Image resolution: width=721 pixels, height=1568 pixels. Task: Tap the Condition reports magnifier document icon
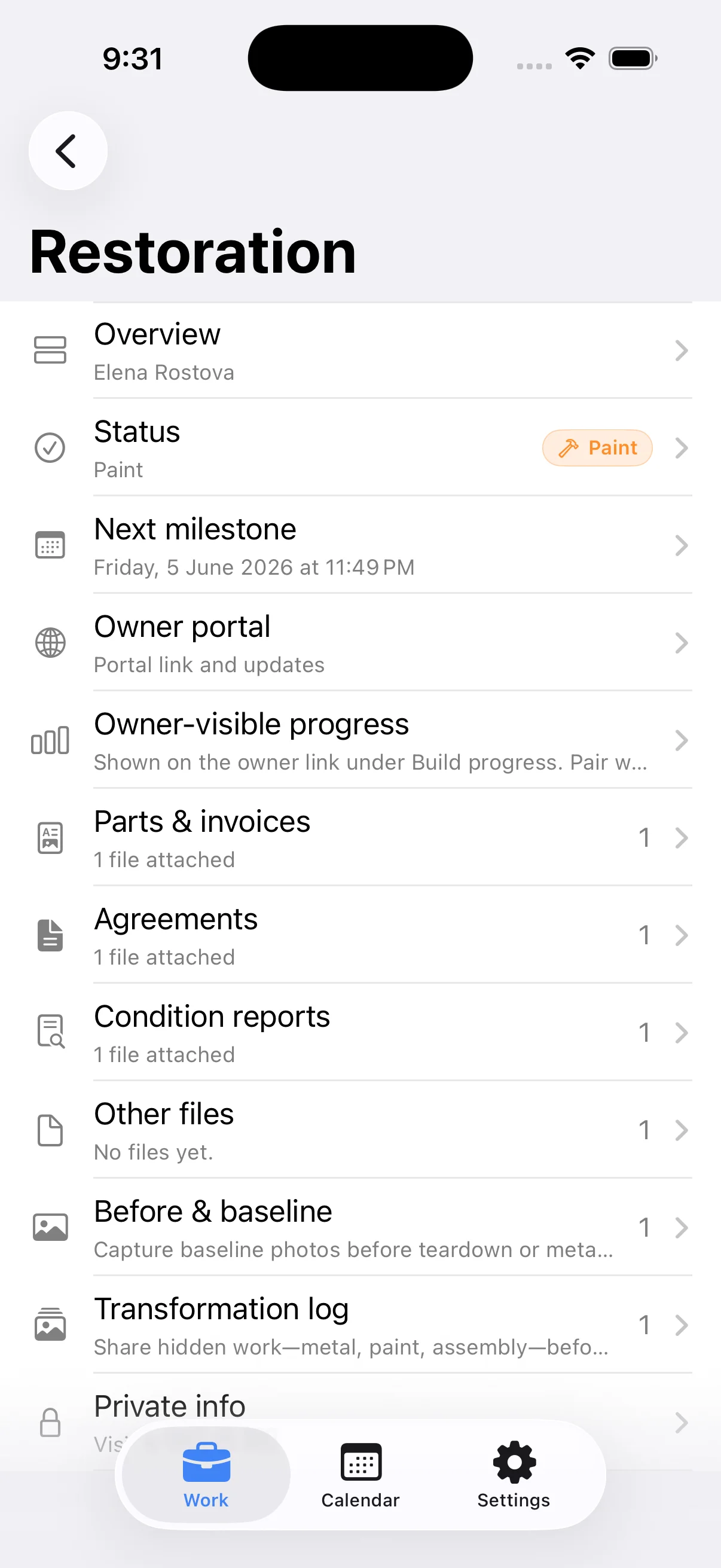(x=50, y=1032)
